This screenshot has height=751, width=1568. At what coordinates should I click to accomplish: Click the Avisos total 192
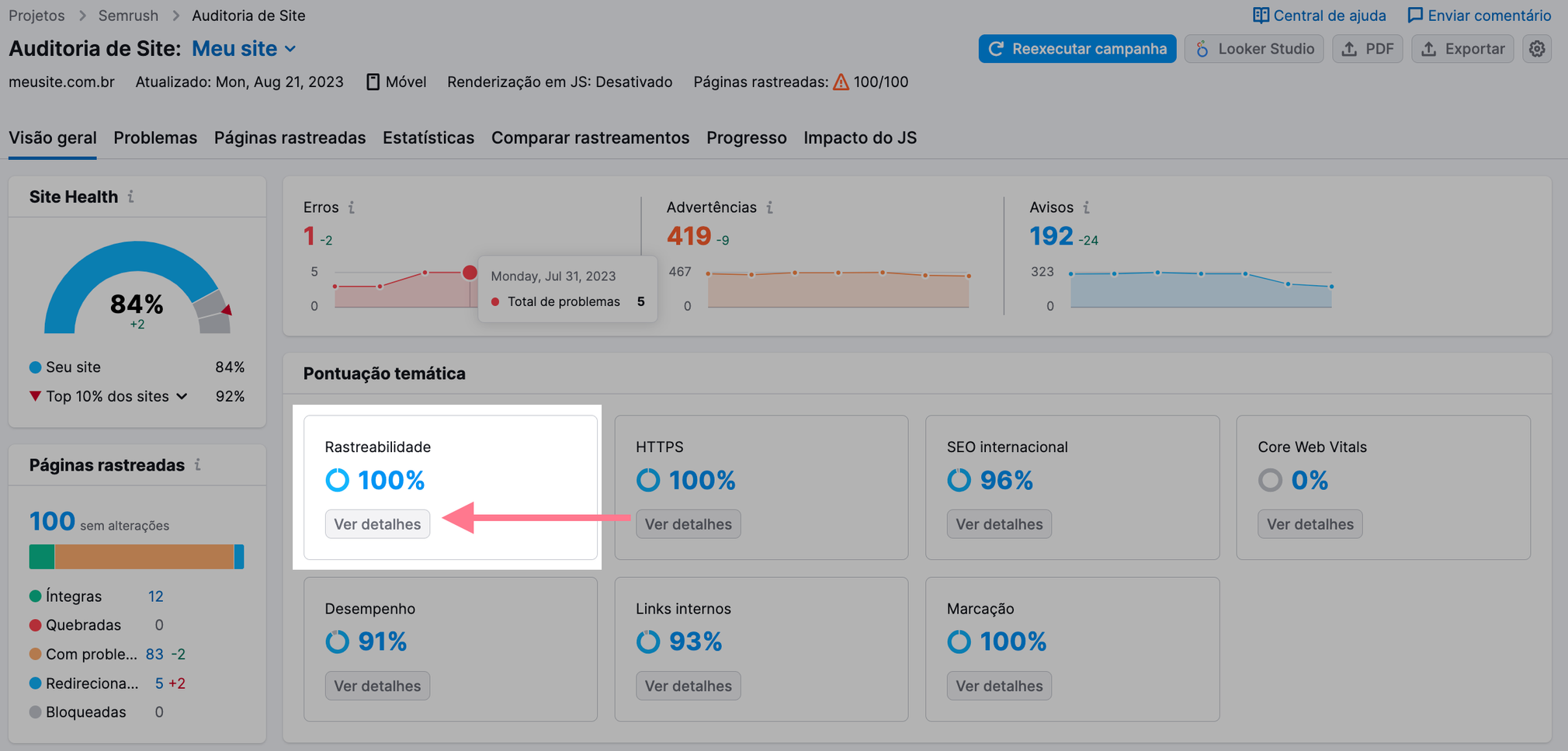point(1051,235)
